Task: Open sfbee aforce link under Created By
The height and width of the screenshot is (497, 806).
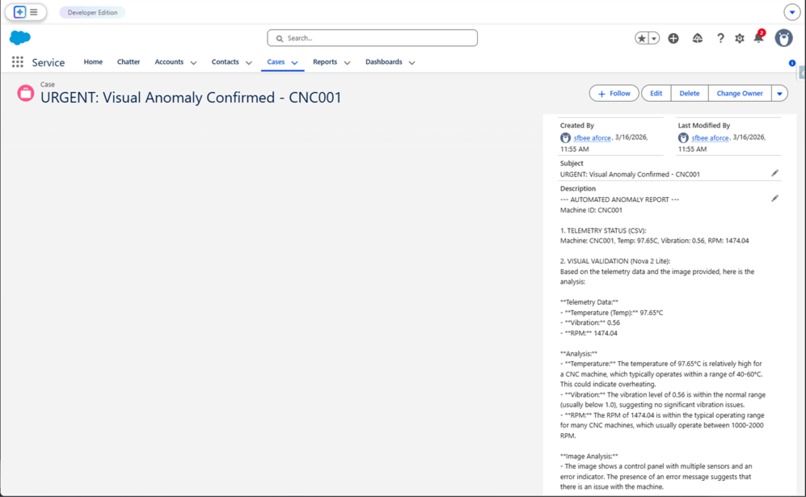Action: [592, 138]
